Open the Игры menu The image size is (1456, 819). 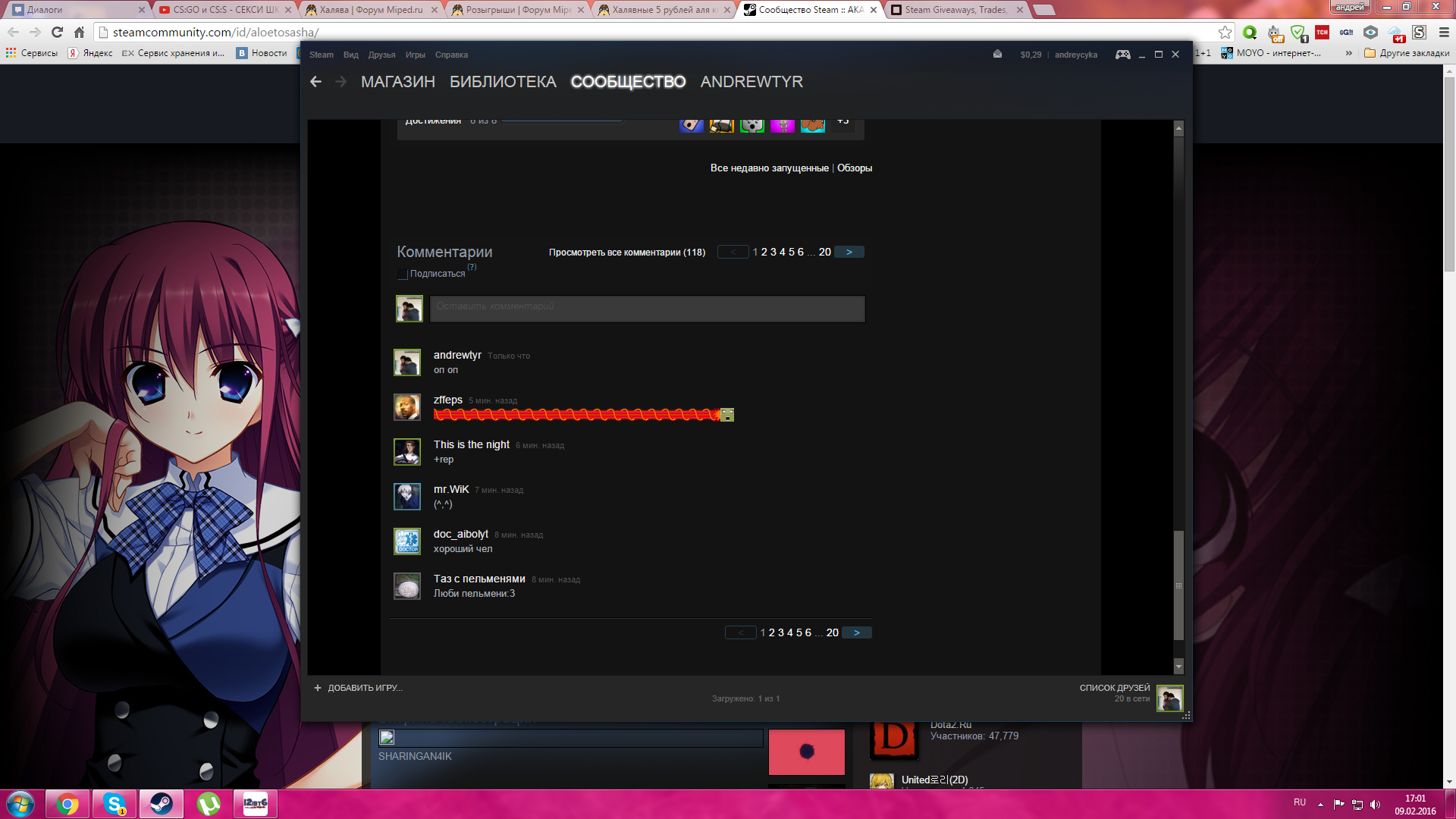pos(415,55)
